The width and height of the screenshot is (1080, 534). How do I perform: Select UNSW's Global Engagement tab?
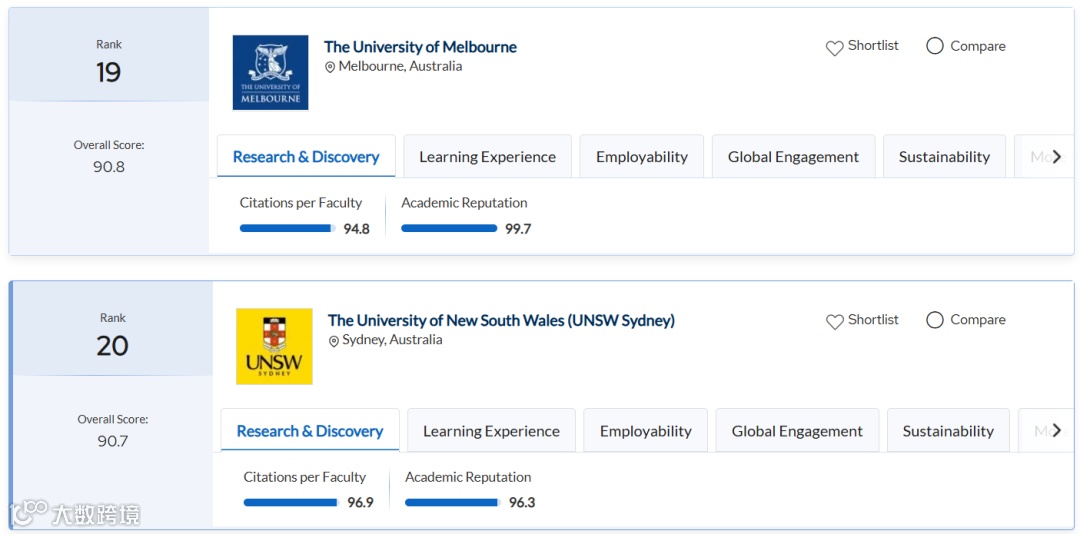point(797,431)
